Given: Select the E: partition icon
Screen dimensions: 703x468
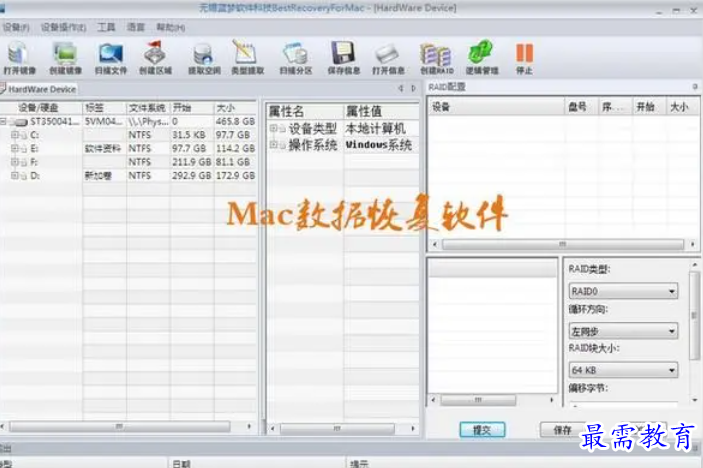Looking at the screenshot, I should [24, 149].
